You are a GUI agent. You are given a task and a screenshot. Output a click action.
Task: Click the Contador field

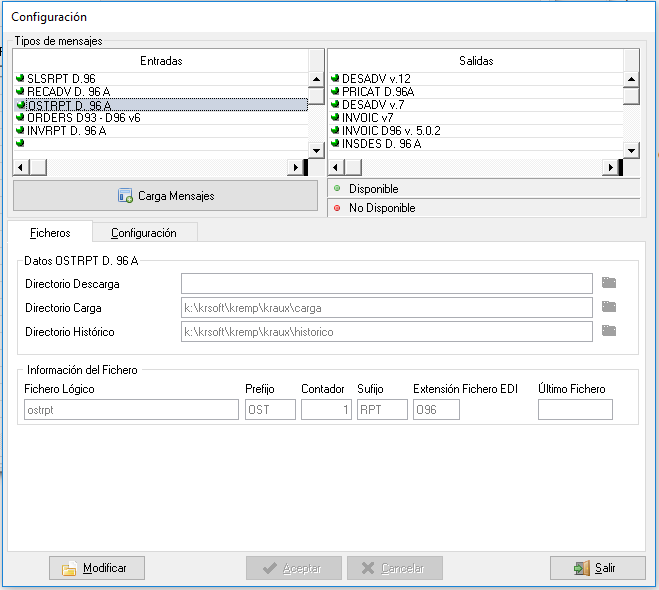(x=326, y=409)
